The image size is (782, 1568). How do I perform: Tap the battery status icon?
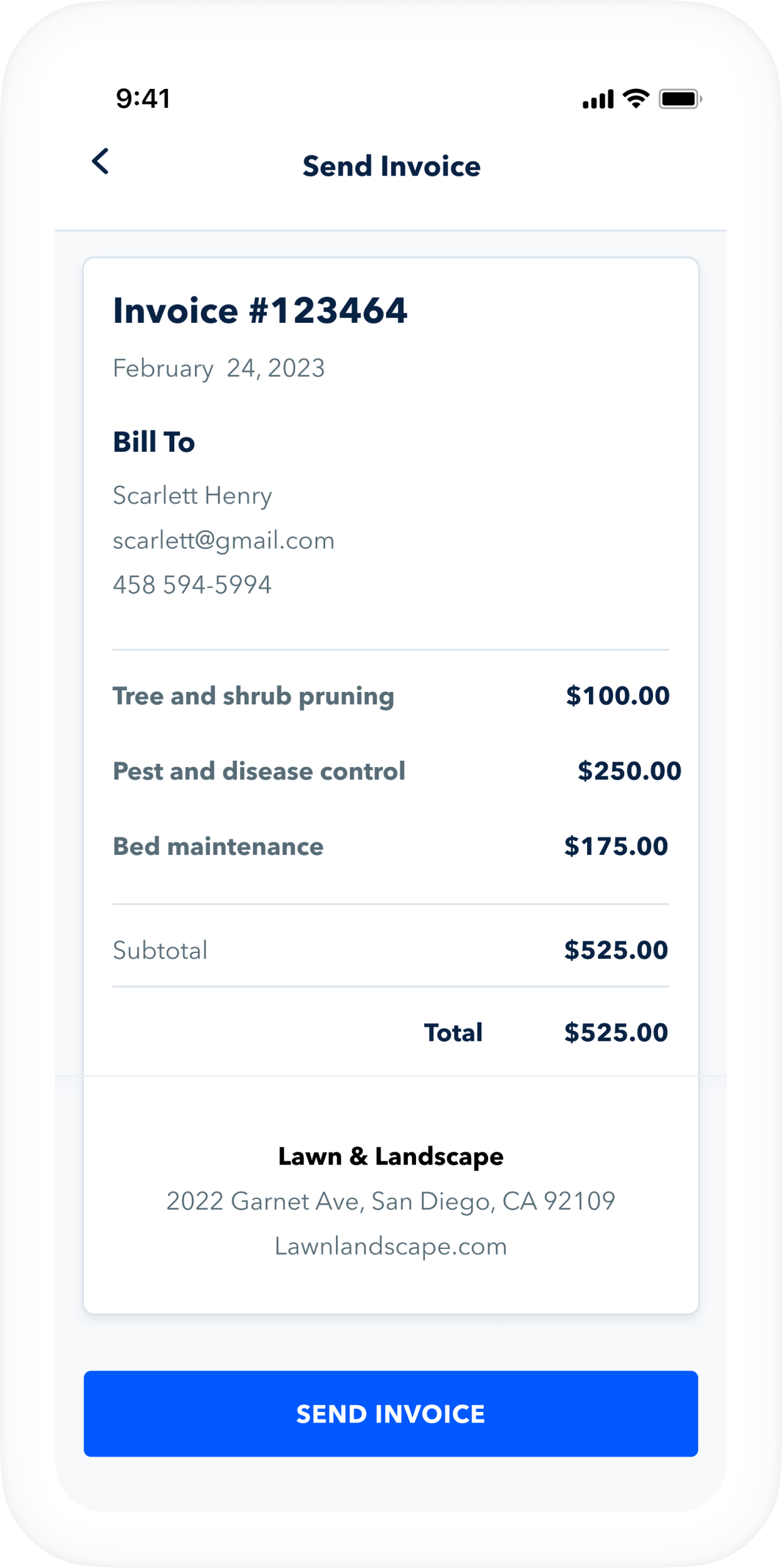point(680,99)
